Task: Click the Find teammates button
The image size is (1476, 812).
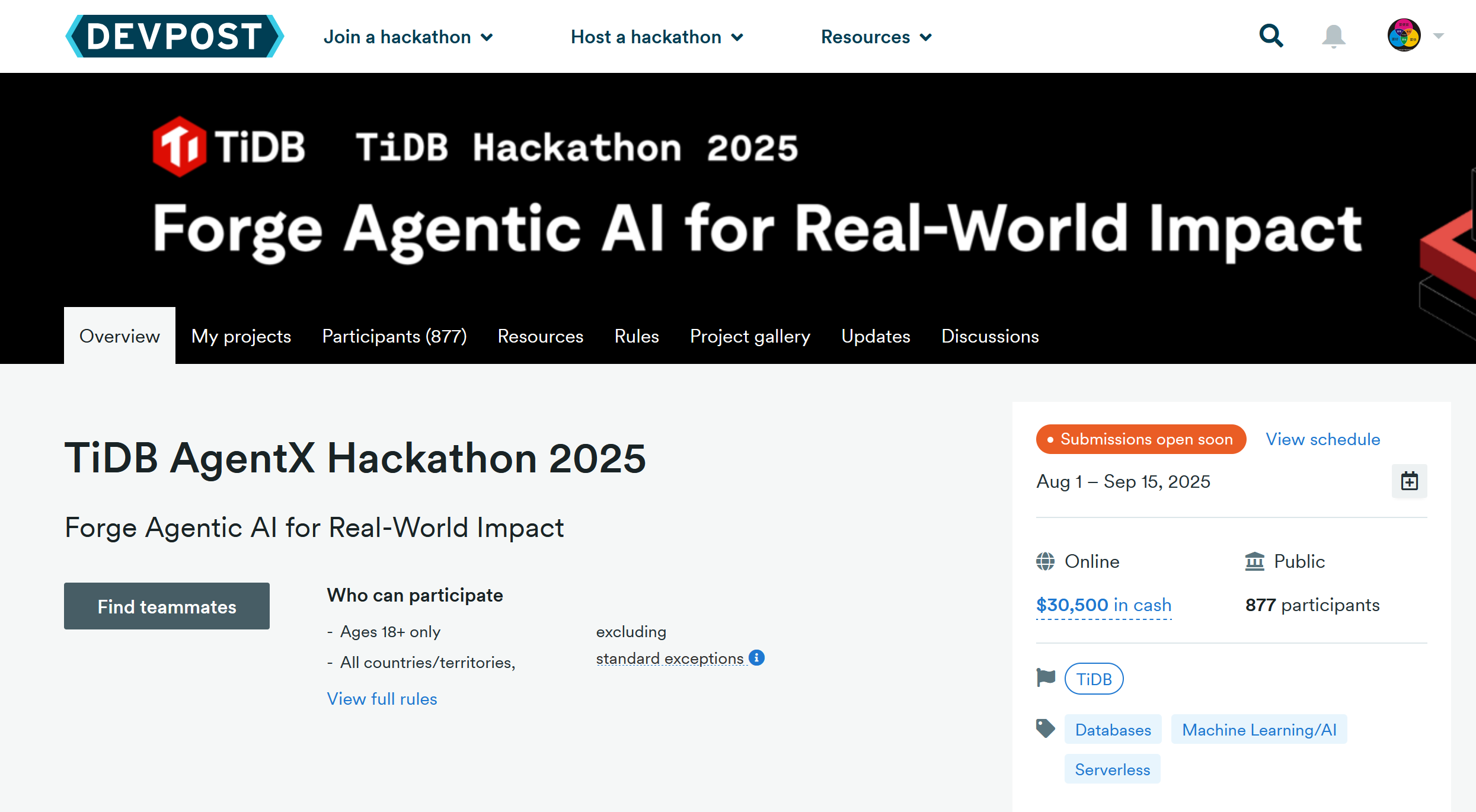Action: [167, 606]
